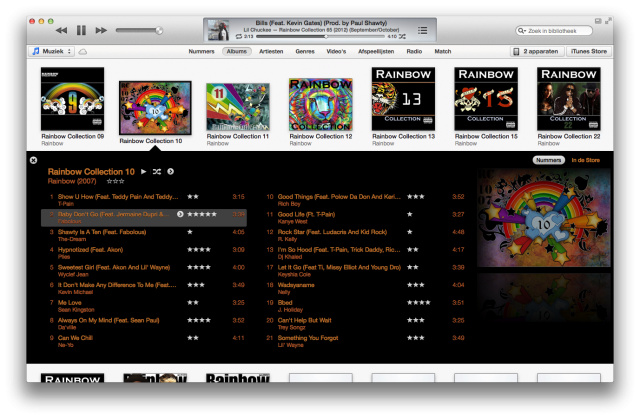Screen dimensions: 640x419
Task: Select track Can We Chill
Action: coord(144,341)
